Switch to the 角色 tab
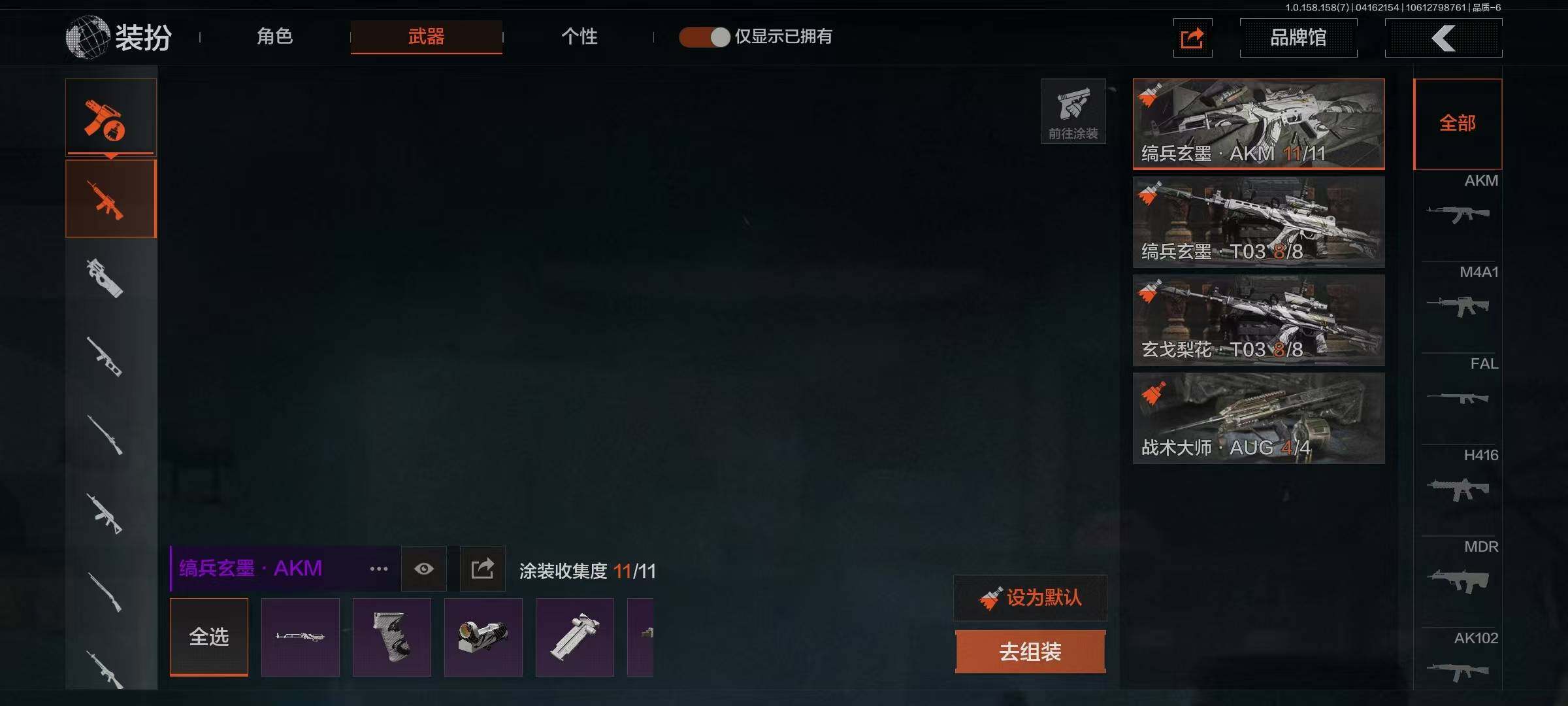1568x706 pixels. coord(274,37)
